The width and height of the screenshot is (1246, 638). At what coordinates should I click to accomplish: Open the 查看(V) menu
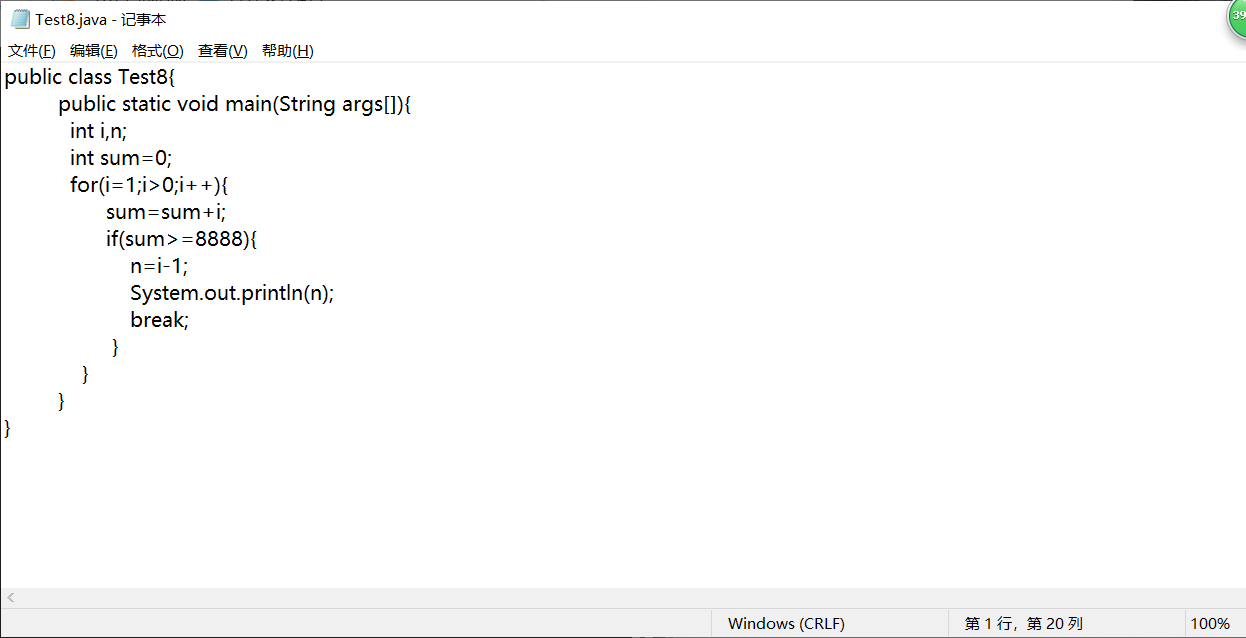pos(223,51)
